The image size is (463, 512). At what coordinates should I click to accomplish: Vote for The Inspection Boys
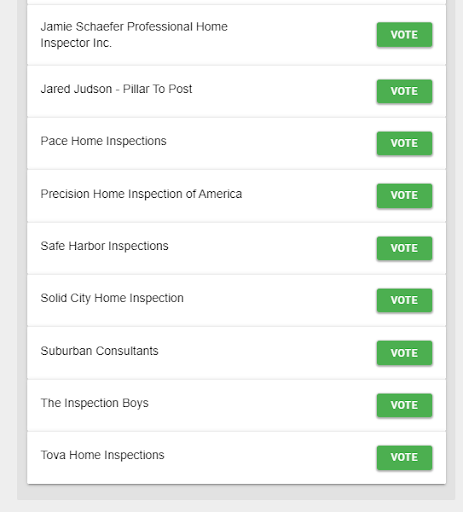tap(404, 405)
